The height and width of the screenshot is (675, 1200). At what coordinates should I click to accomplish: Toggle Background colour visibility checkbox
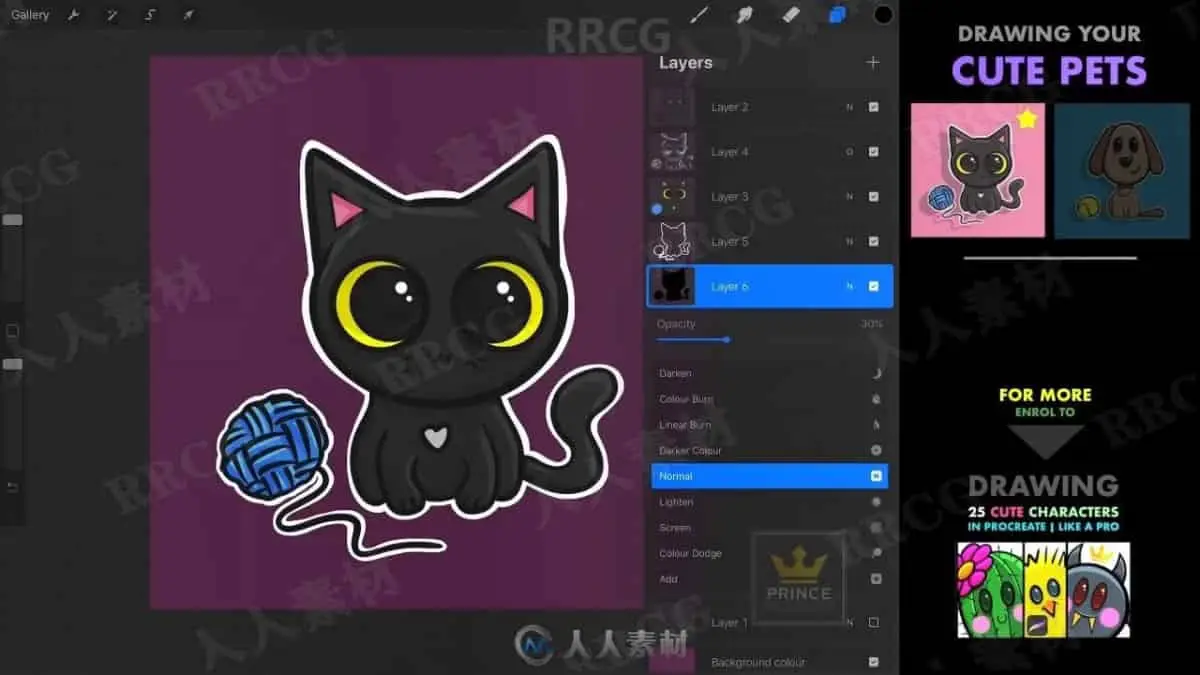point(873,662)
